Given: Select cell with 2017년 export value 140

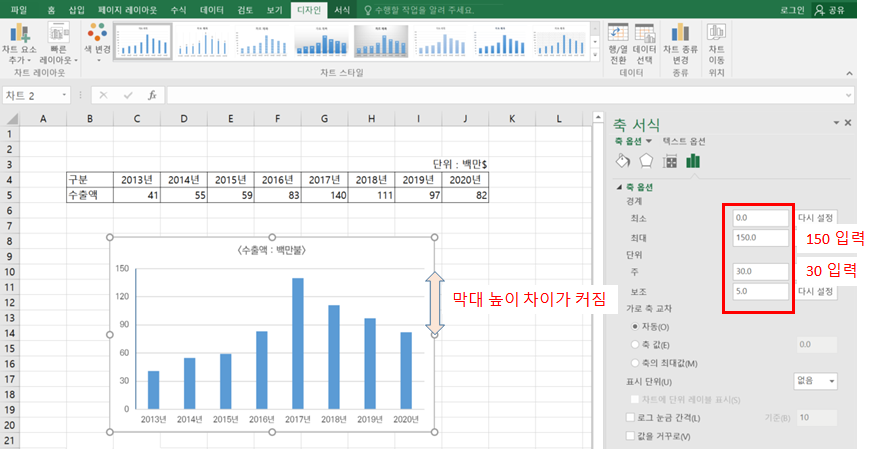Looking at the screenshot, I should [x=324, y=195].
